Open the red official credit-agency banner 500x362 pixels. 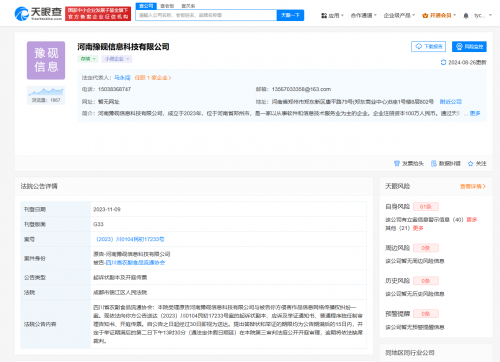click(98, 13)
